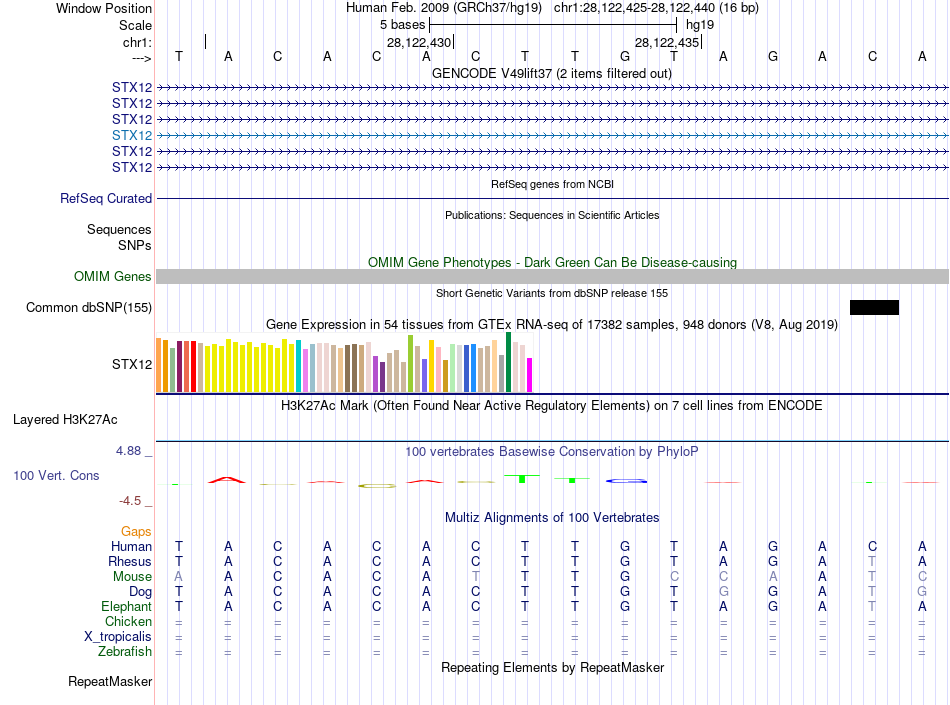This screenshot has width=950, height=705.
Task: Click the Gaps row label
Action: 136,531
